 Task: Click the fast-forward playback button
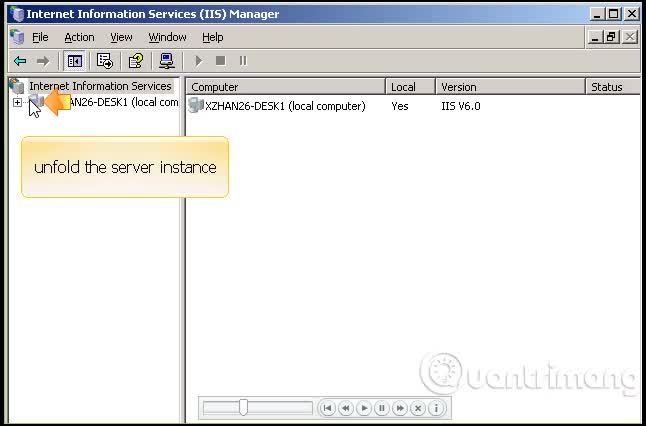pos(400,408)
